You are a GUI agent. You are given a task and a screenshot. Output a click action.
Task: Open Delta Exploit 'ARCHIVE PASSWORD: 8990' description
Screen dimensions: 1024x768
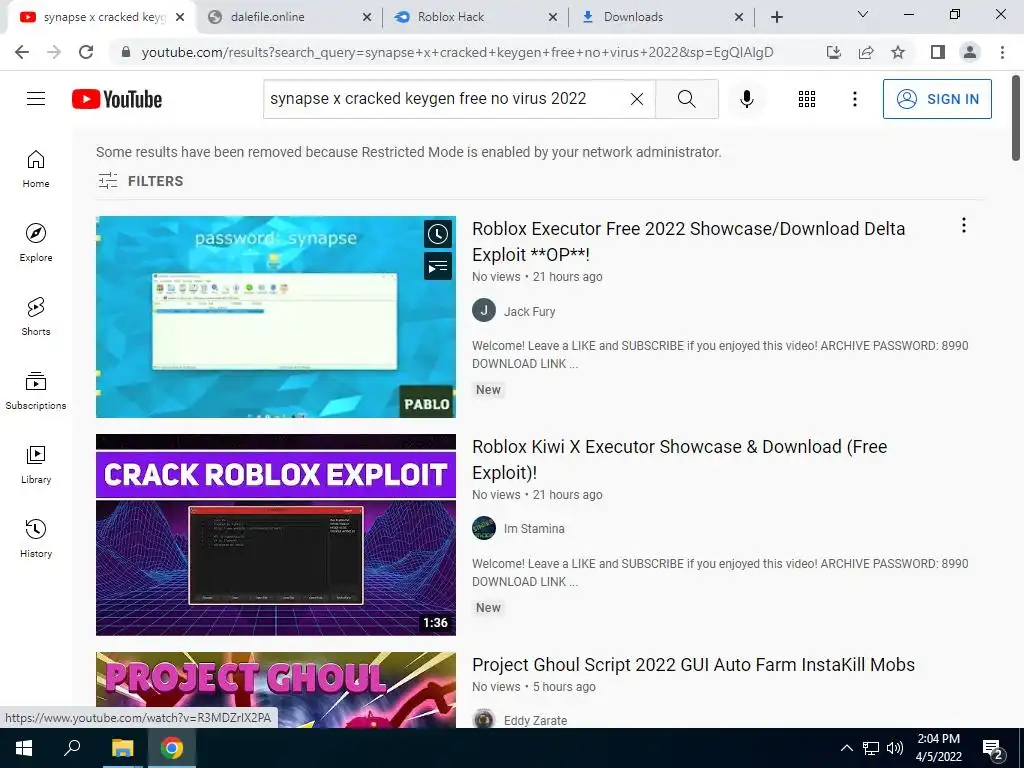720,355
